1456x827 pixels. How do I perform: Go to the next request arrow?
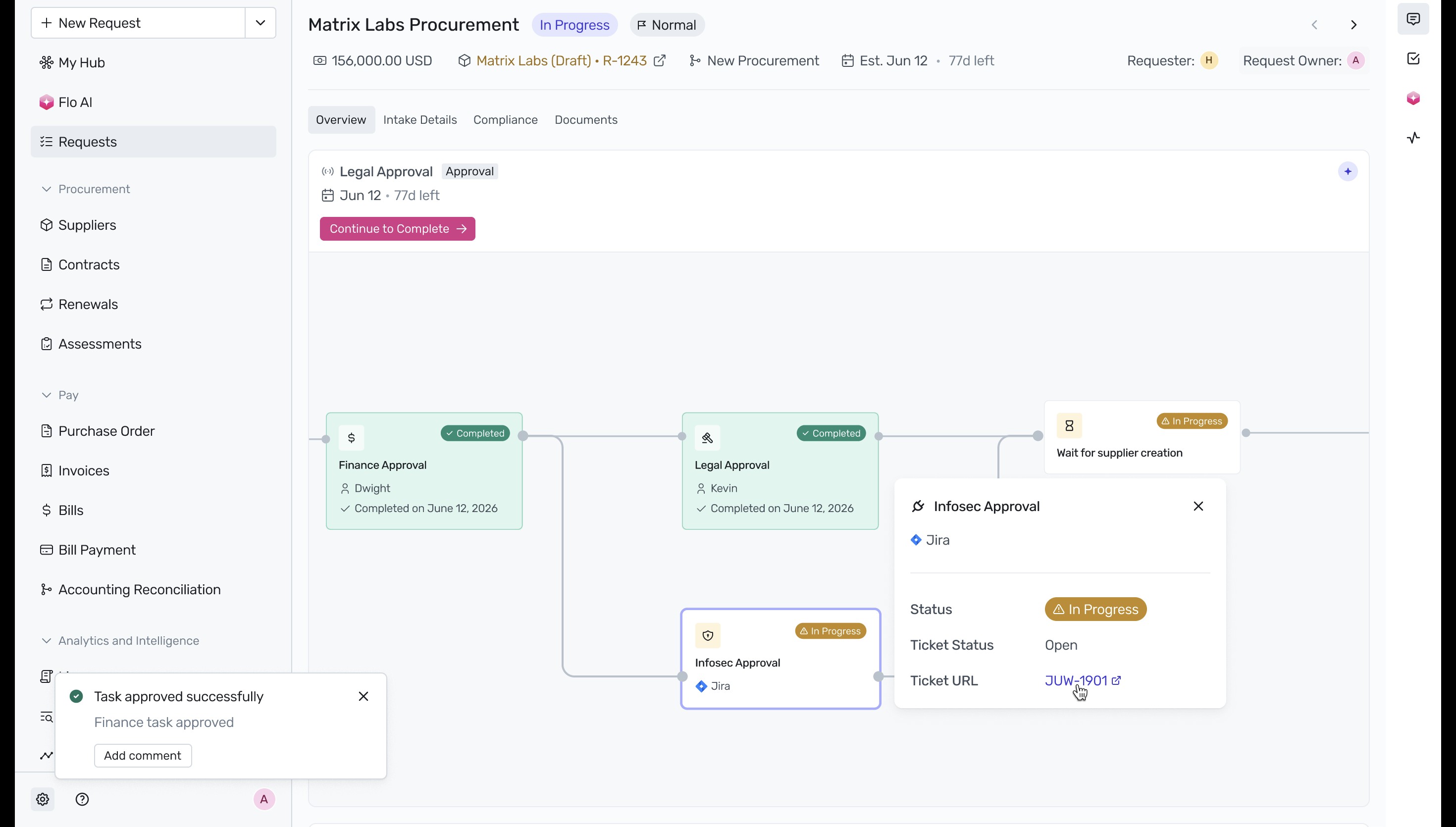[1354, 25]
